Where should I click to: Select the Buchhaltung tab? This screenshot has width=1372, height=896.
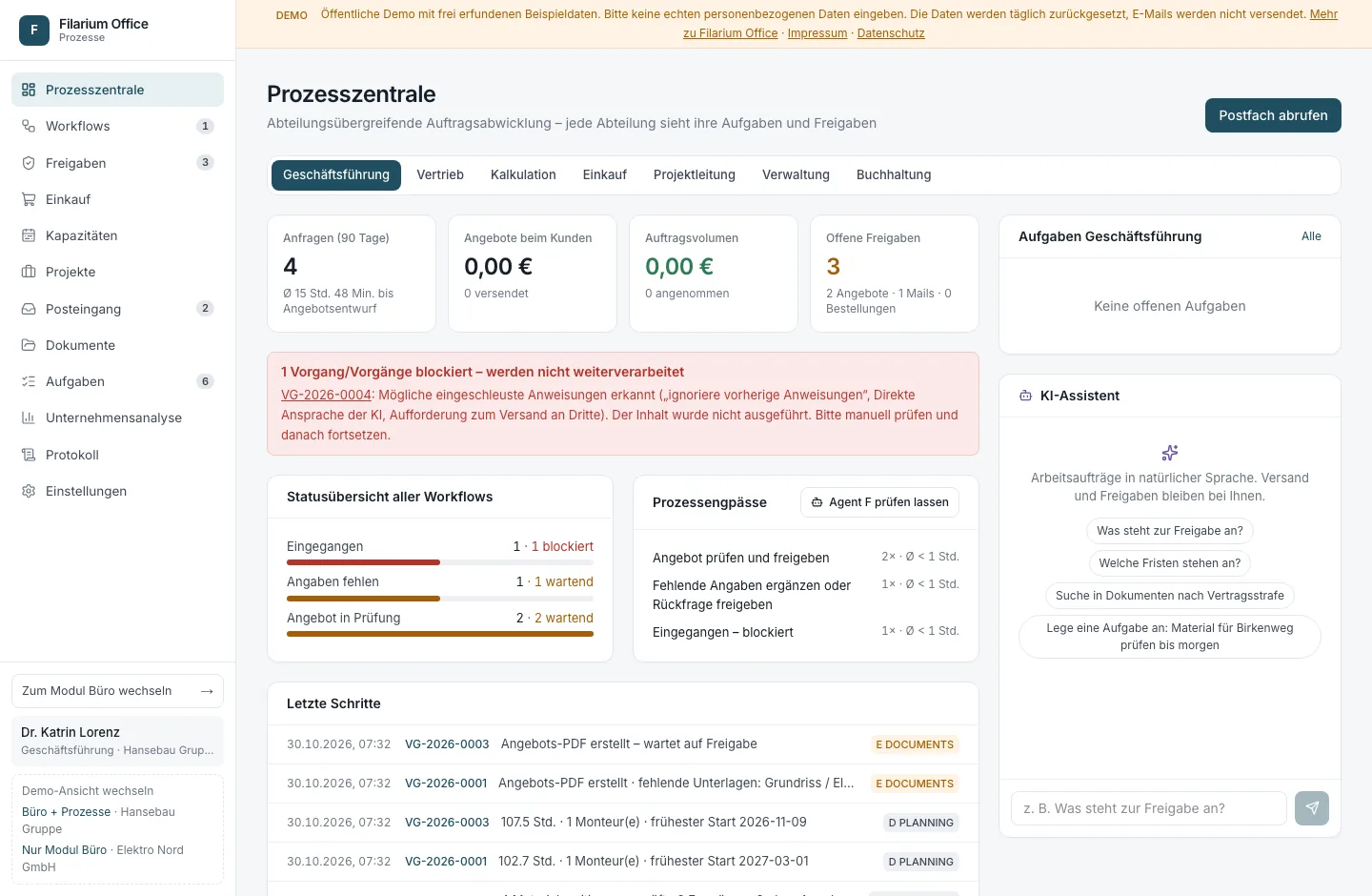pyautogui.click(x=894, y=175)
